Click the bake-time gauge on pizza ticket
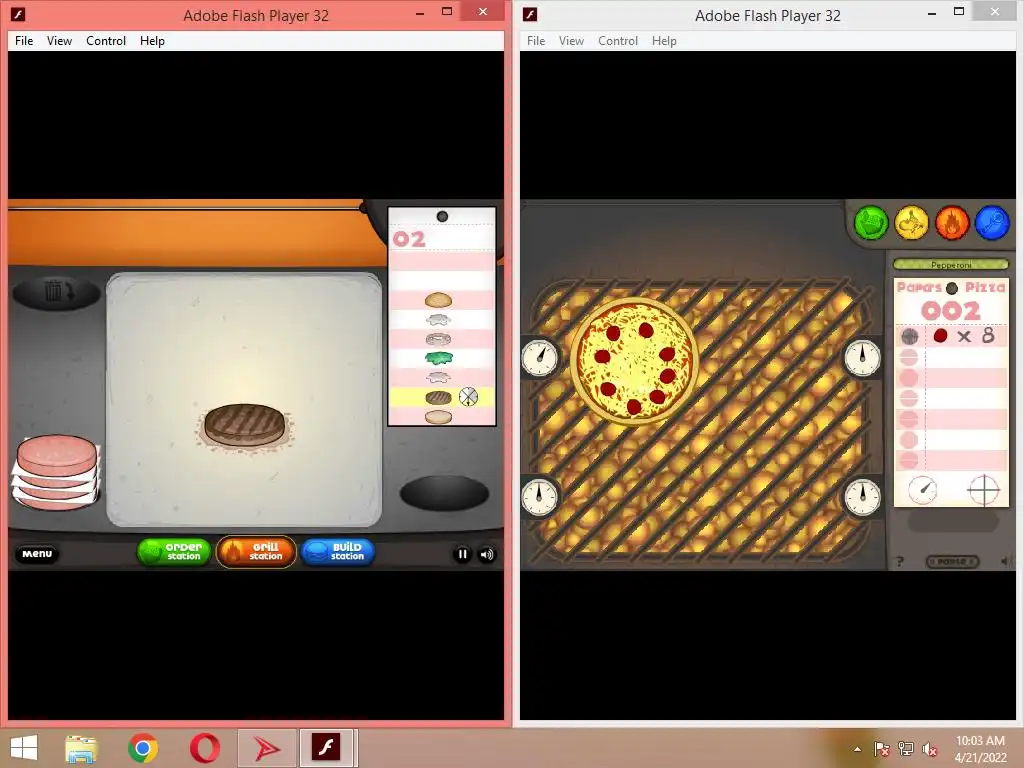1024x768 pixels. (923, 489)
